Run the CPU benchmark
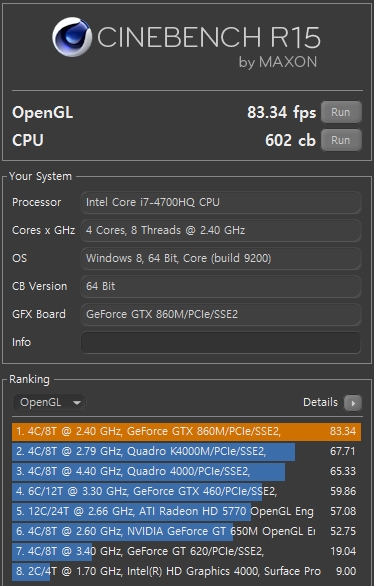 (341, 140)
